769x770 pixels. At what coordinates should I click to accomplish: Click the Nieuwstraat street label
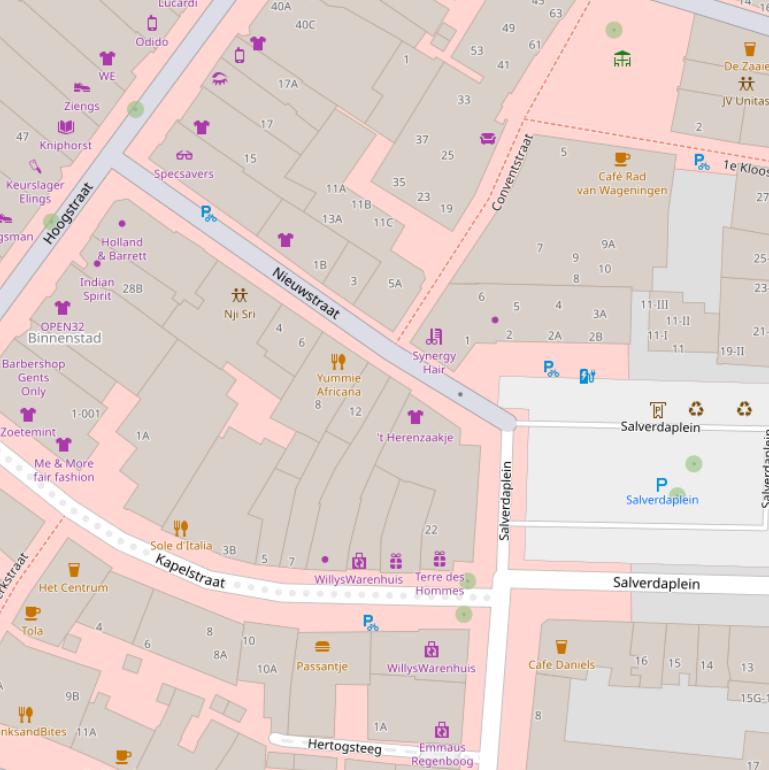pyautogui.click(x=306, y=293)
